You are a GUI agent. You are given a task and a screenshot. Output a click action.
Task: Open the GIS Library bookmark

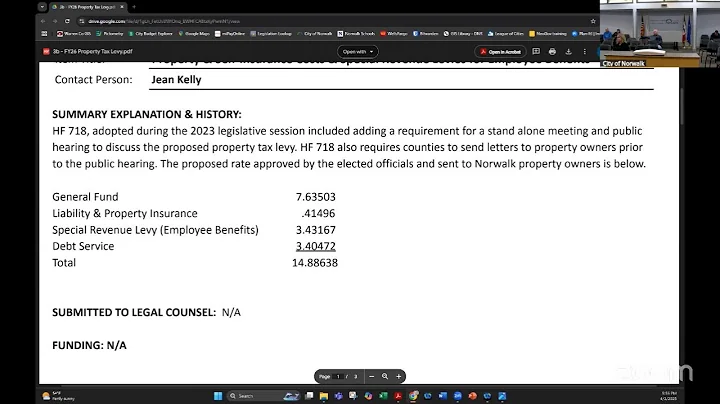(463, 34)
